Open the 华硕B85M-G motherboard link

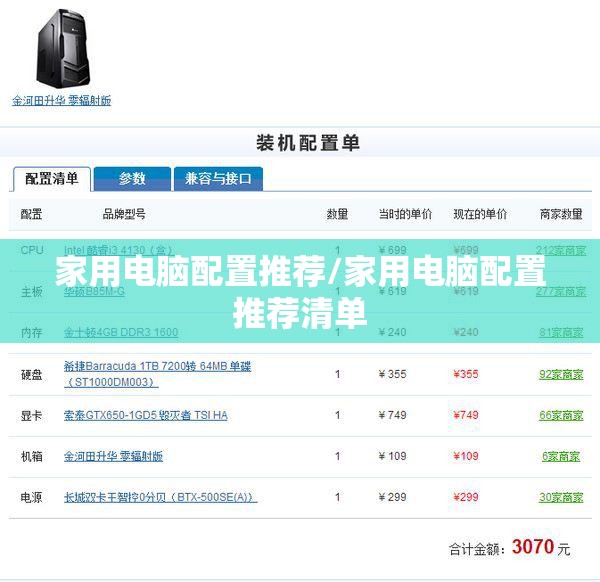coord(94,292)
